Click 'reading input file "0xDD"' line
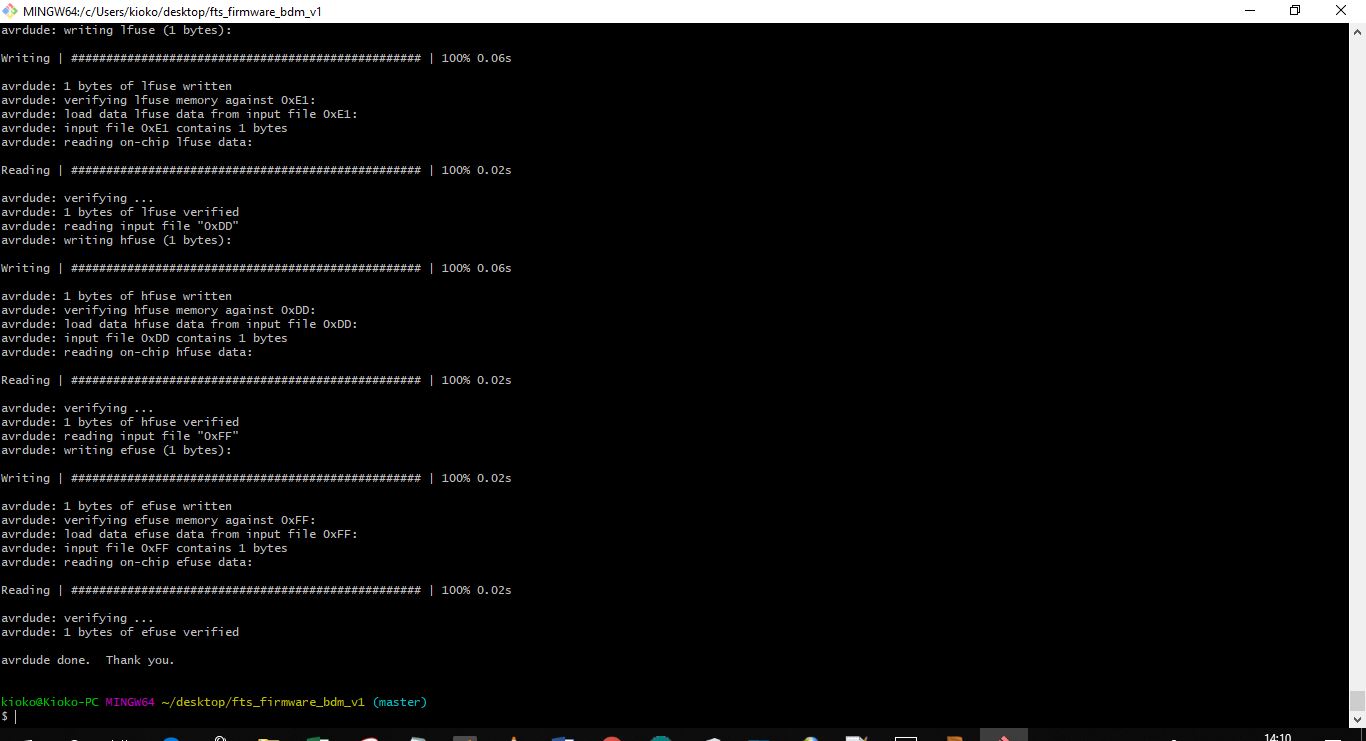This screenshot has height=741, width=1366. (x=120, y=226)
